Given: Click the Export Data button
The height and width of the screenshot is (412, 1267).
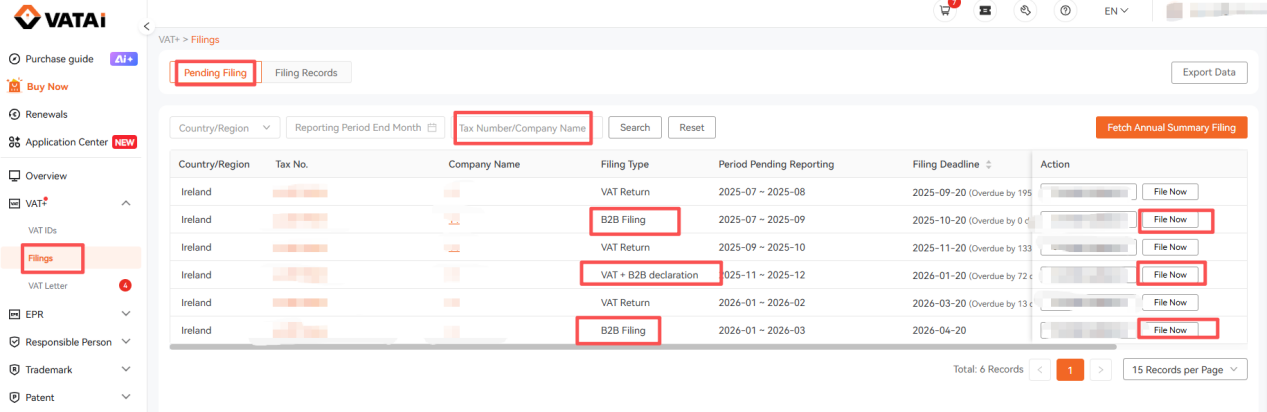Looking at the screenshot, I should (x=1209, y=73).
